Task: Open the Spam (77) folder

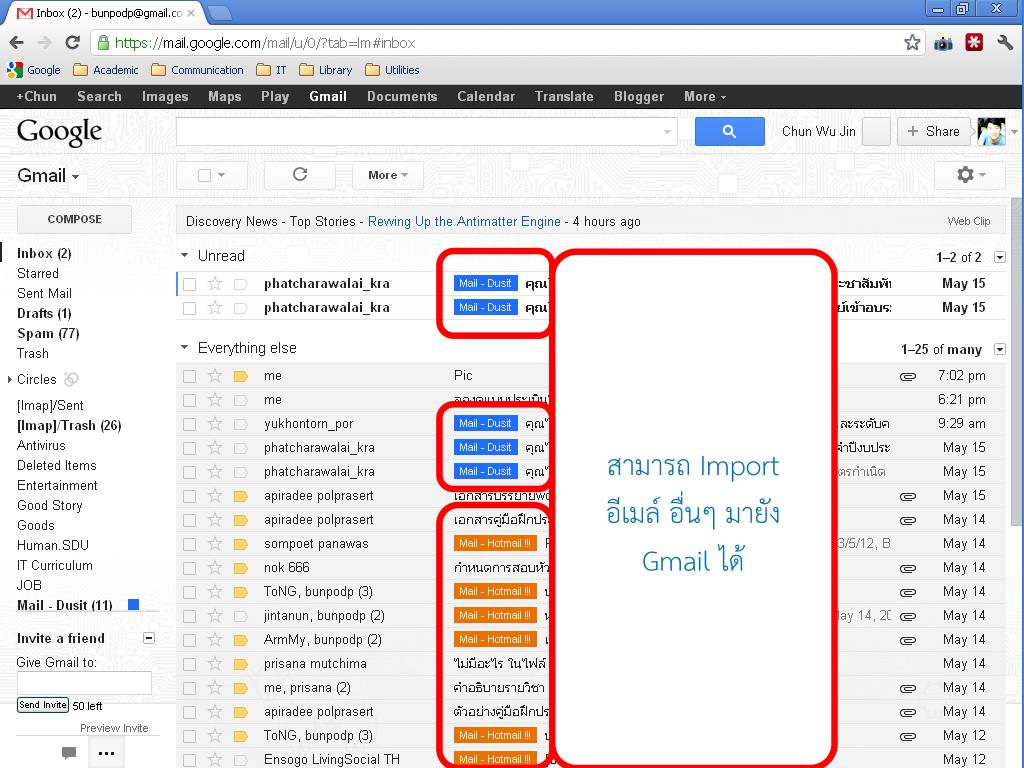Action: [x=48, y=334]
